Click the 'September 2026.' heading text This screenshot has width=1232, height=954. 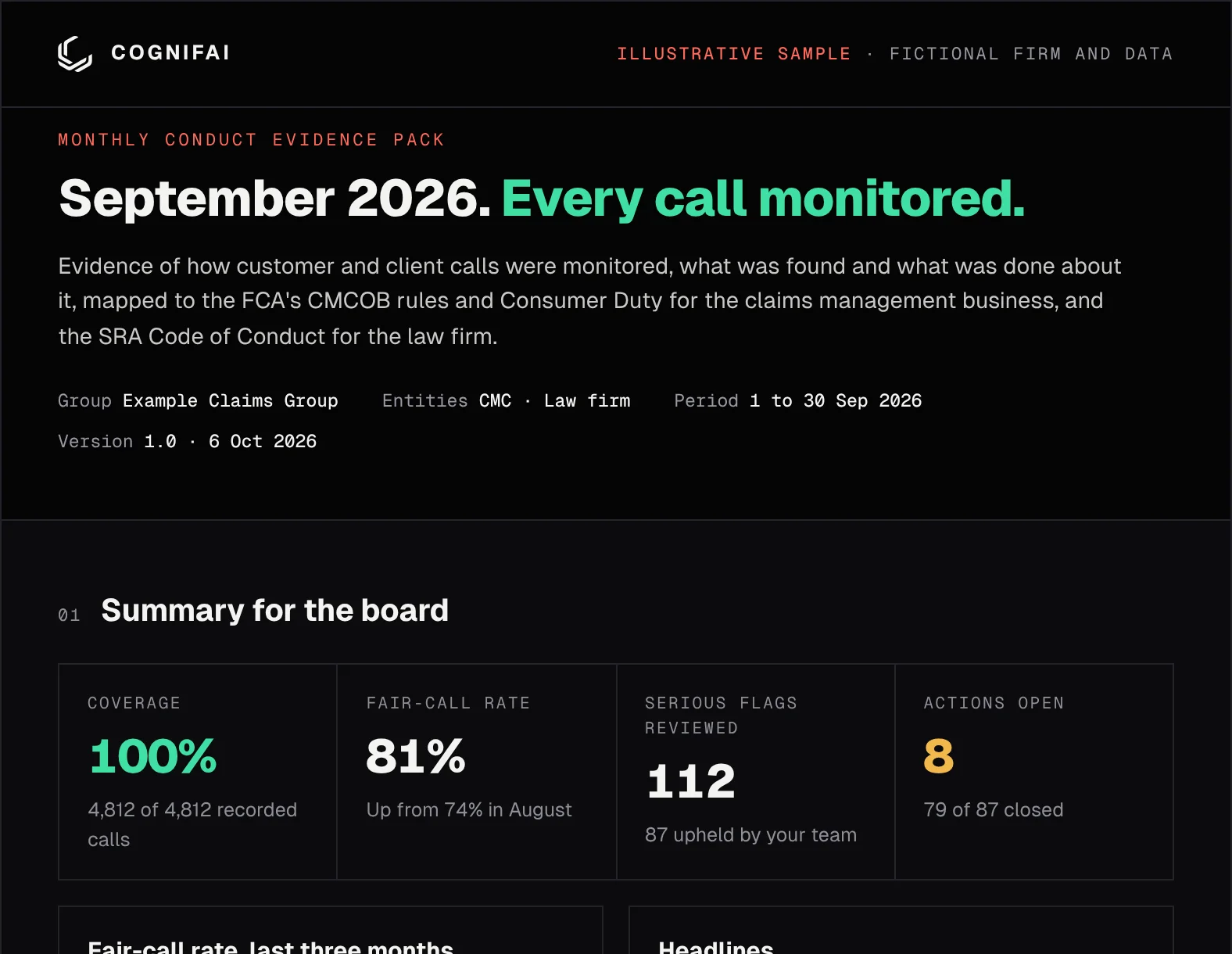pos(275,199)
